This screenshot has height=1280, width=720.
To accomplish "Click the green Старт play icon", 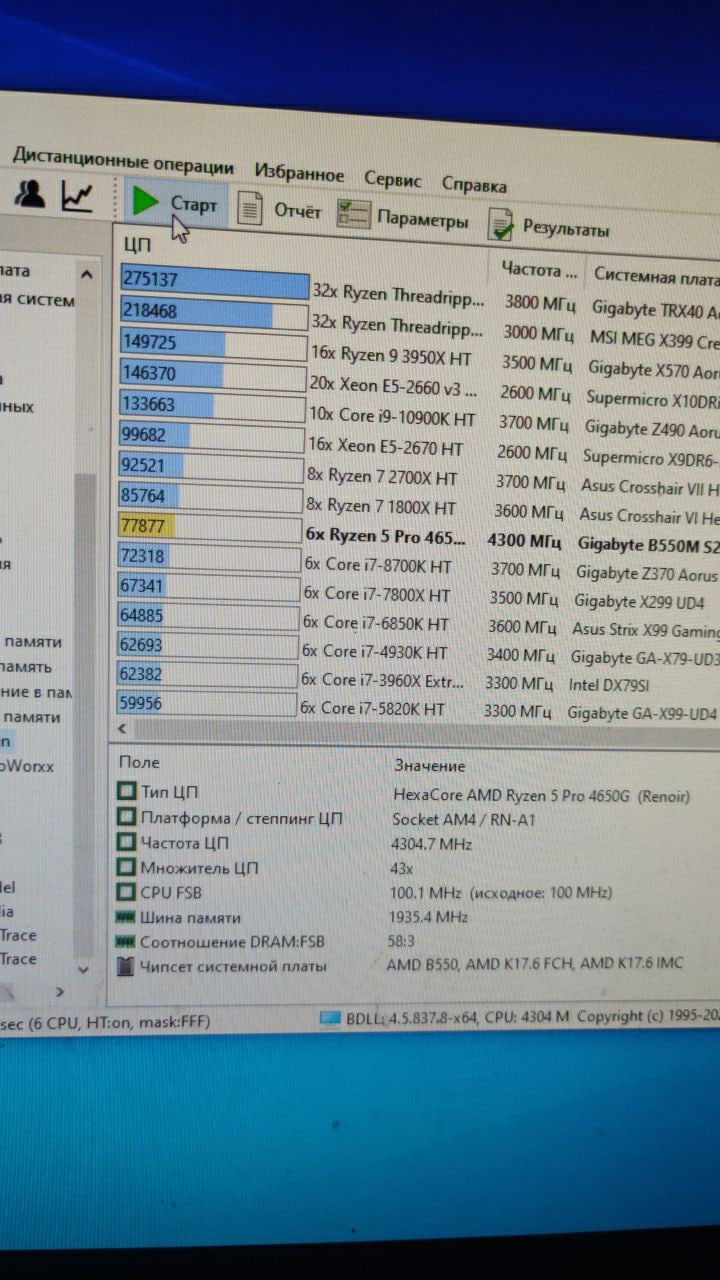I will (146, 201).
